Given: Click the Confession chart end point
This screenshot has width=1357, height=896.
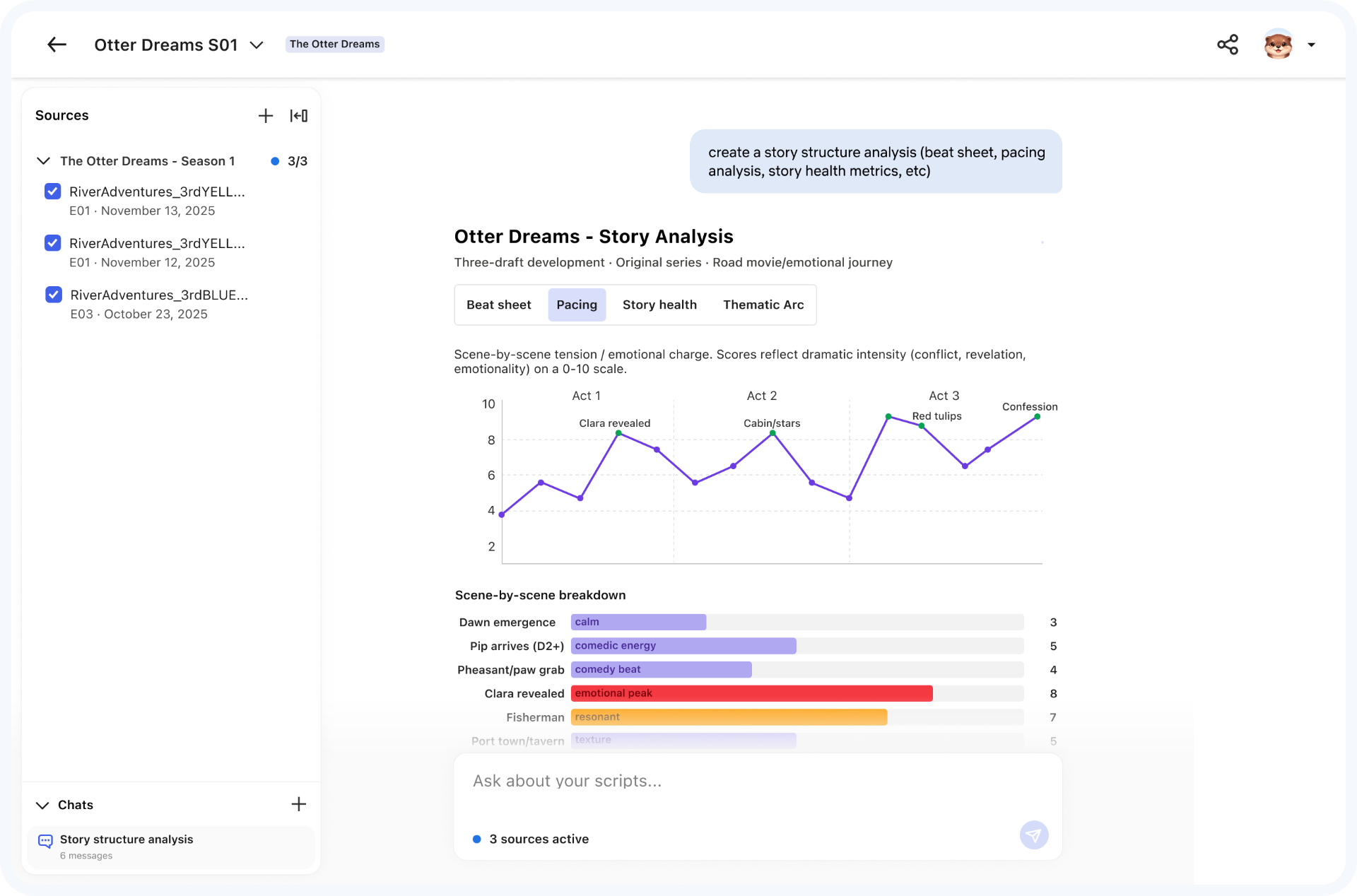Looking at the screenshot, I should tap(1038, 417).
